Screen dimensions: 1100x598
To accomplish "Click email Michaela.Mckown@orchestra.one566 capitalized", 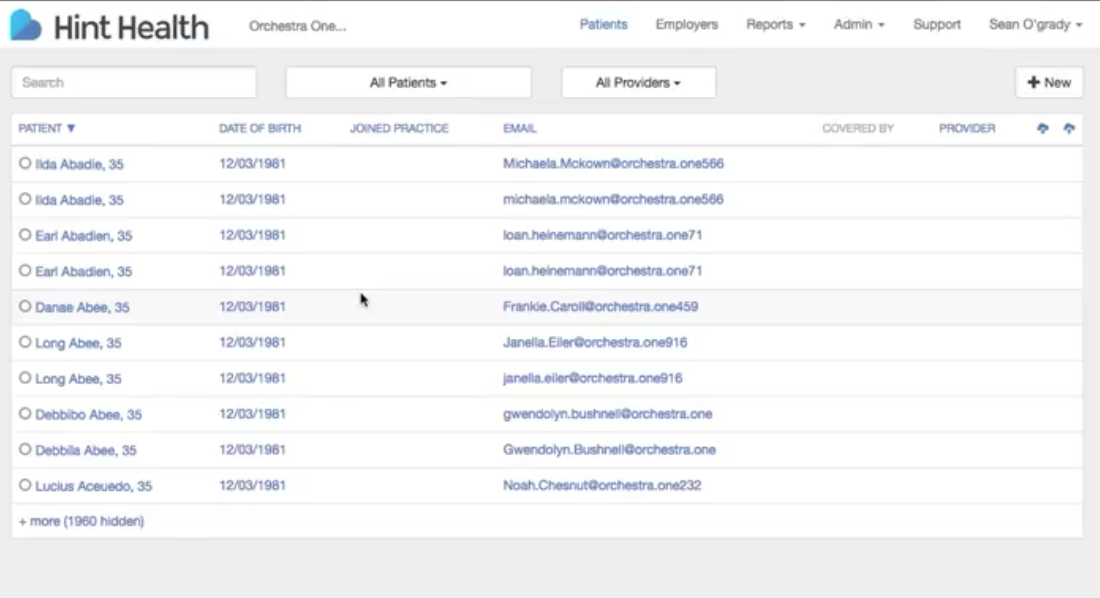I will [613, 164].
